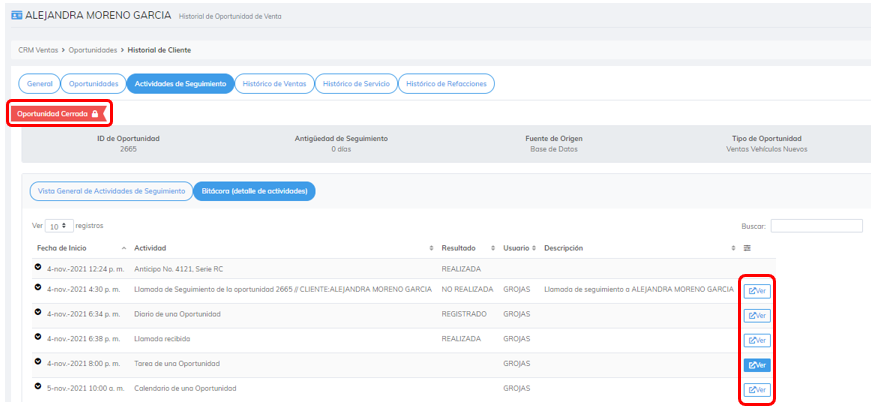Click the contact card icon beside ALEJANDRA MORENO GARCIA
This screenshot has width=871, height=409.
click(x=15, y=16)
